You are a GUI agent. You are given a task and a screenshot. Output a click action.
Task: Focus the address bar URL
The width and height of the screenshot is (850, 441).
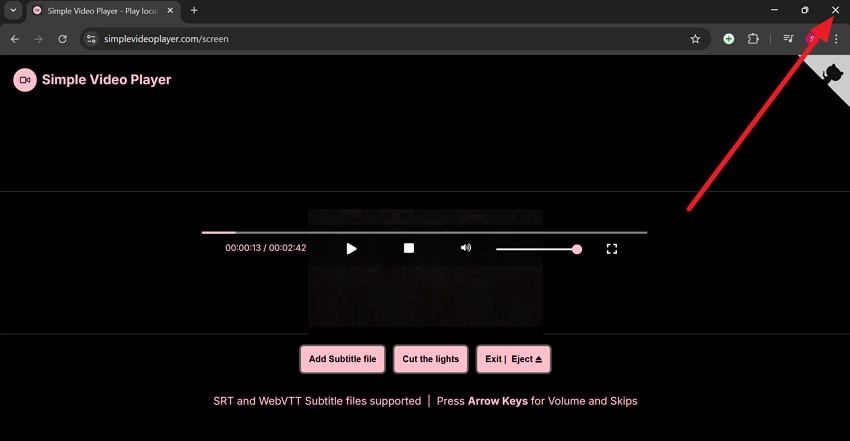(166, 39)
